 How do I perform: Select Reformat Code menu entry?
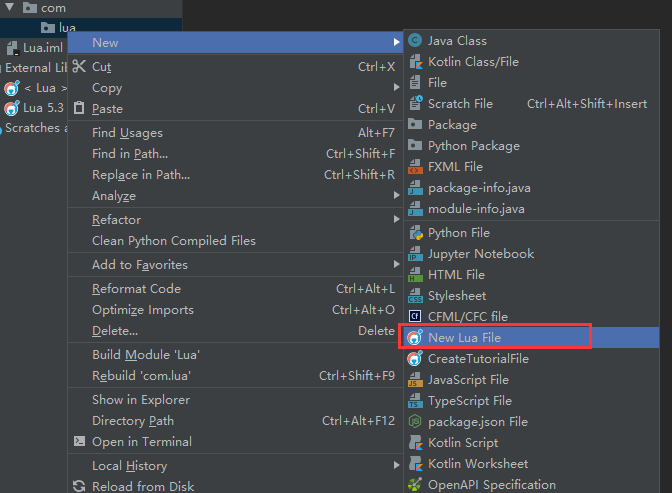coord(236,289)
